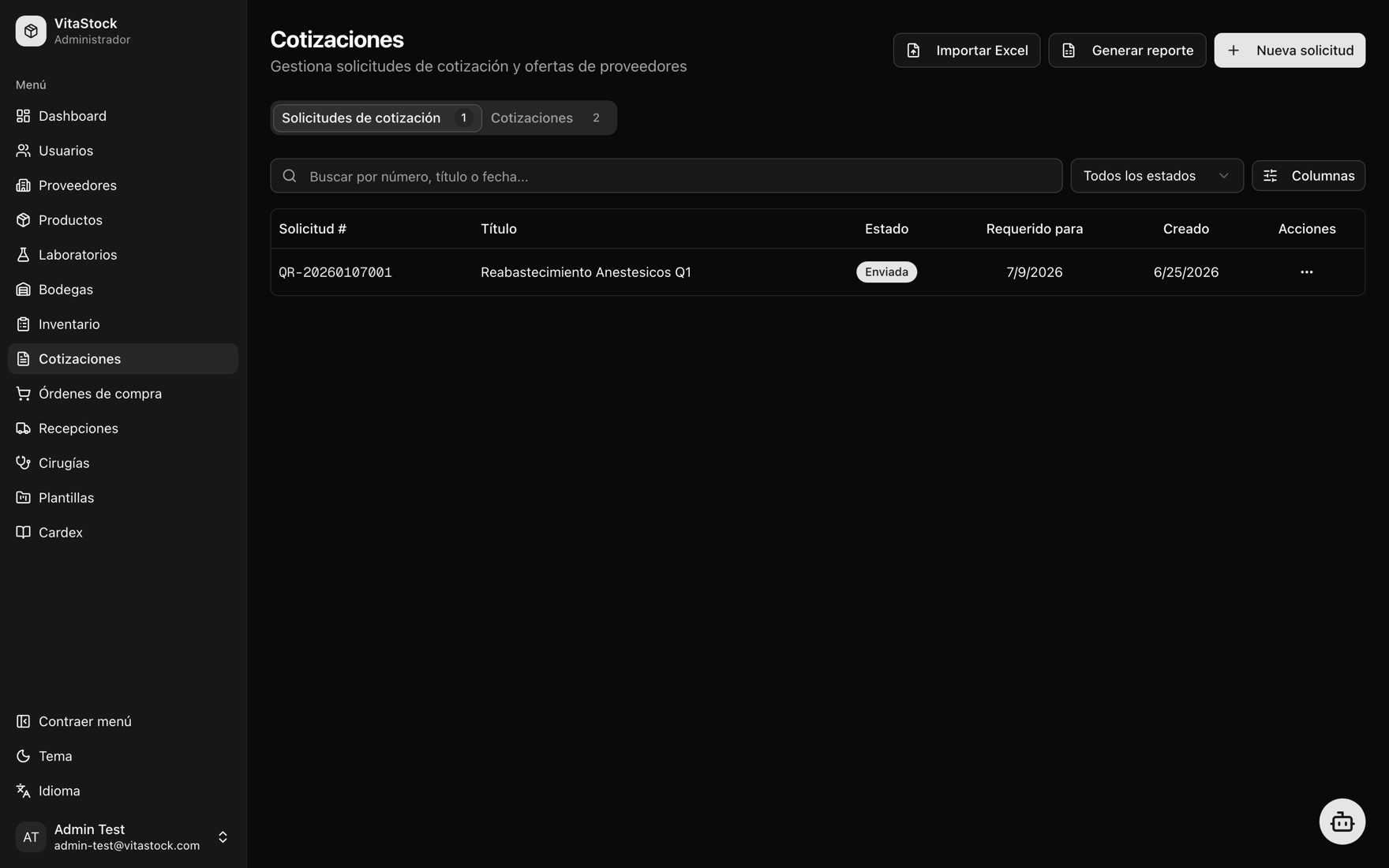Viewport: 1389px width, 868px height.
Task: Click the Importar Excel button
Action: click(966, 51)
